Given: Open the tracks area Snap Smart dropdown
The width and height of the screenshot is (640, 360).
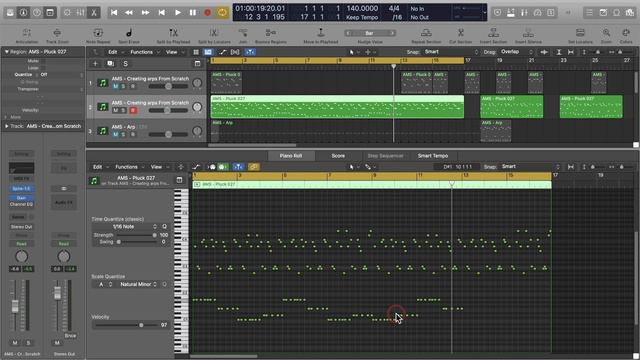Looking at the screenshot, I should [451, 52].
